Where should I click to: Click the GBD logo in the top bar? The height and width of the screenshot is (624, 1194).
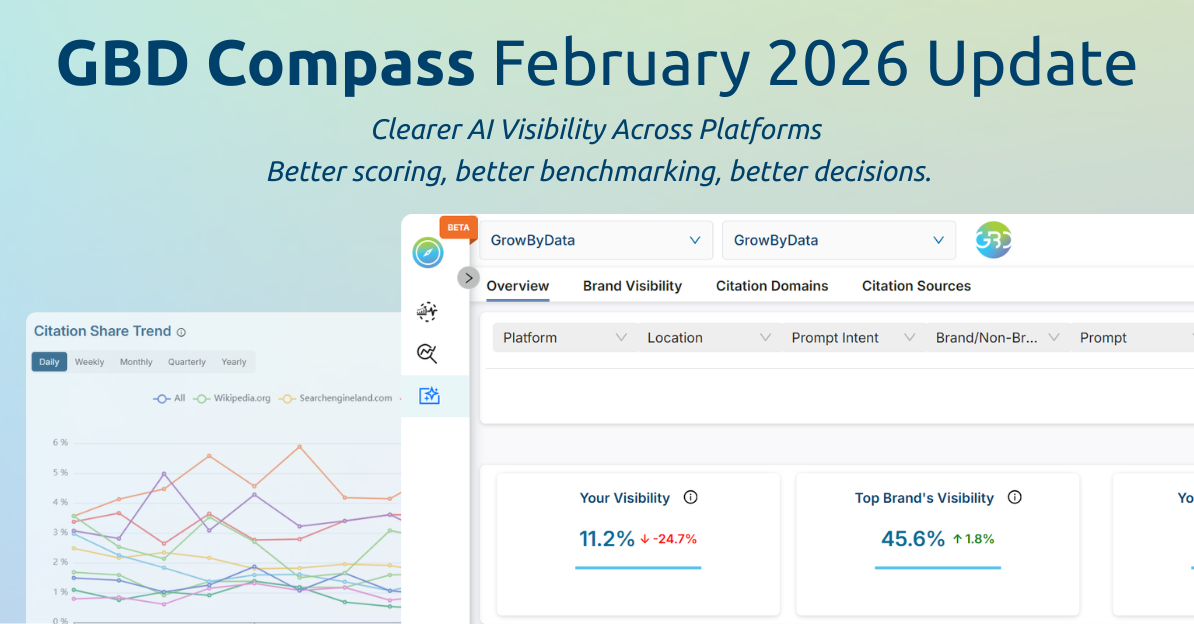[993, 240]
